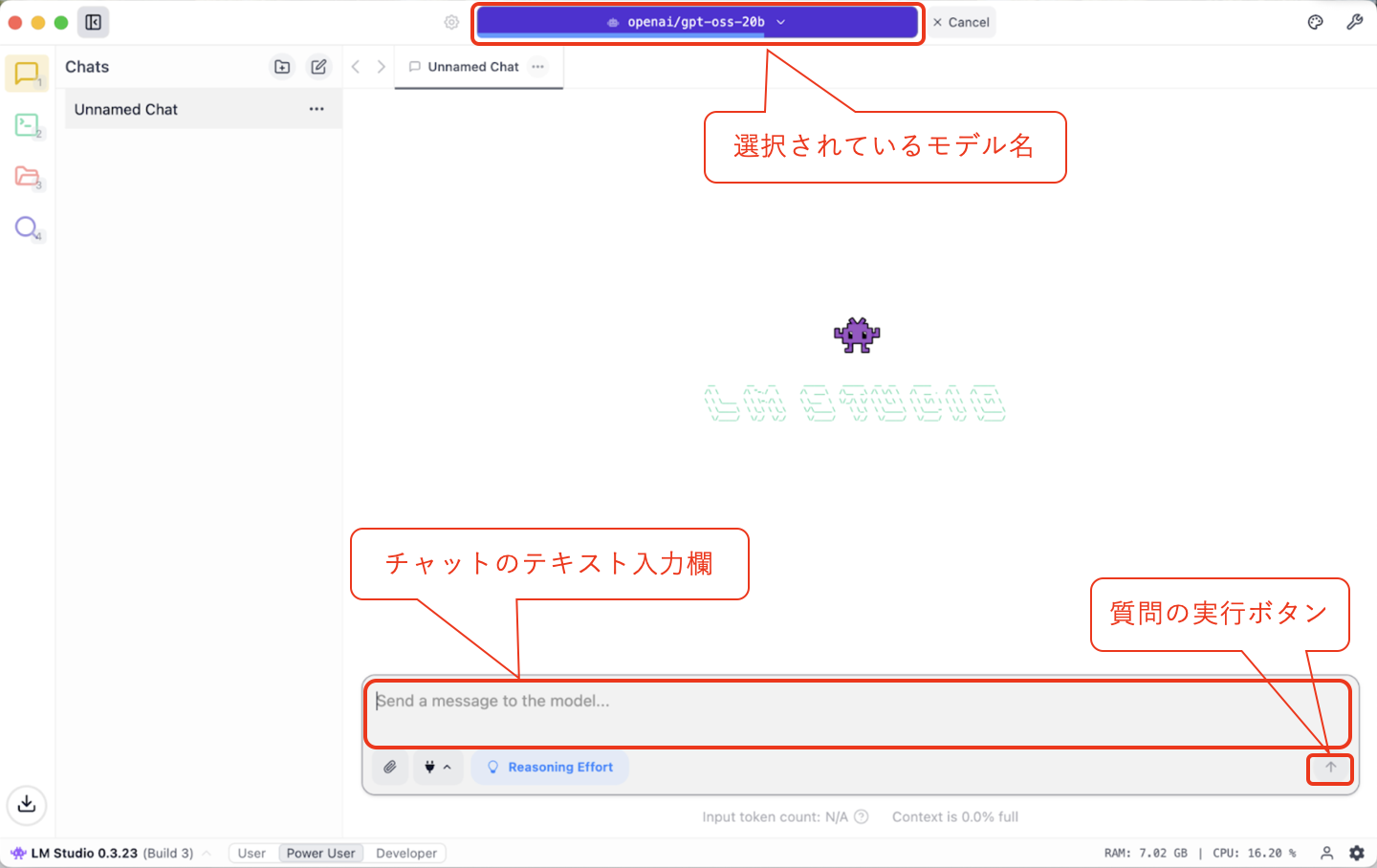This screenshot has width=1377, height=868.
Task: Focus the Send a message input field
Action: (858, 713)
